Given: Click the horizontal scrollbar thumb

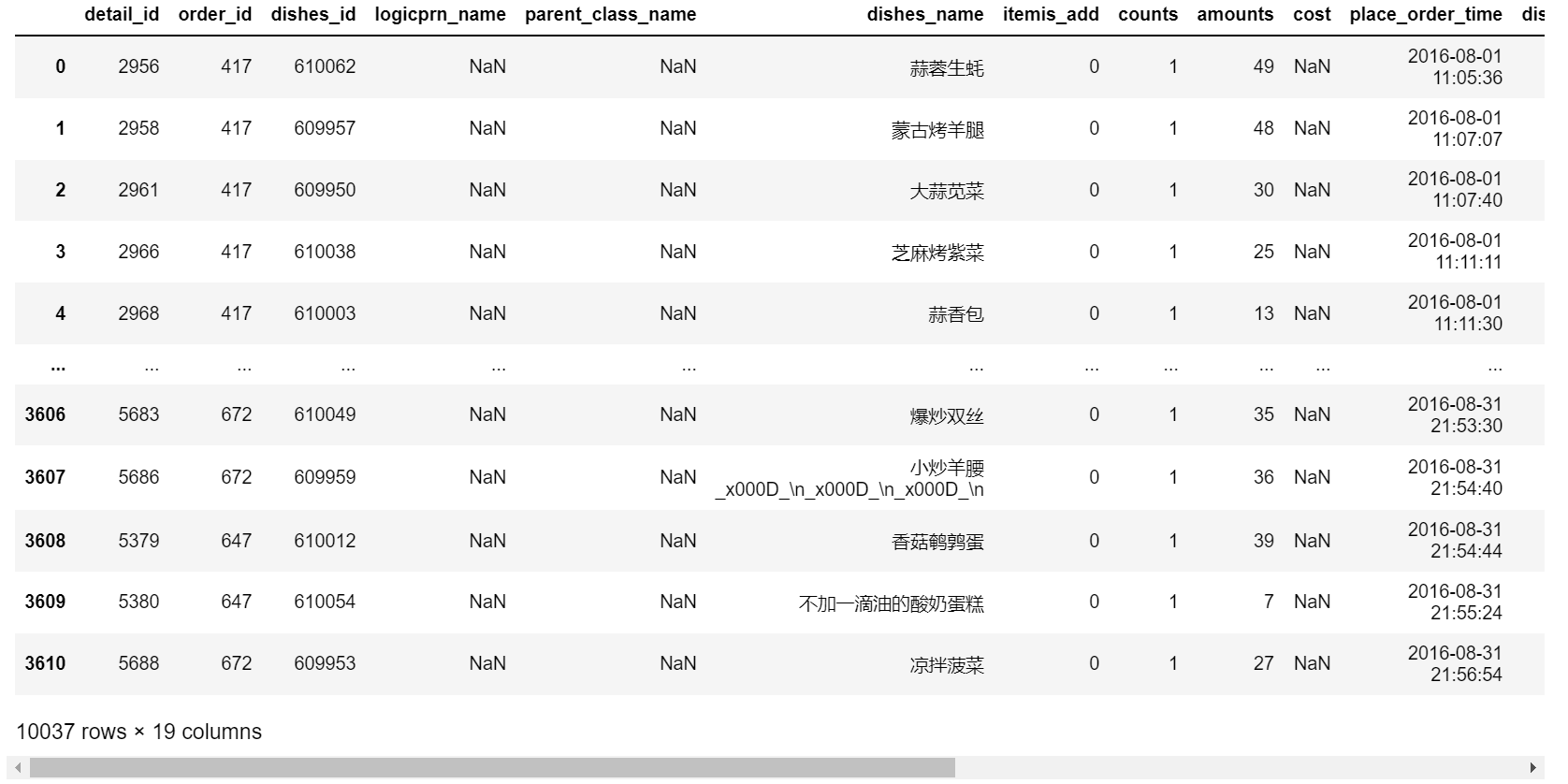Looking at the screenshot, I should click(x=492, y=768).
